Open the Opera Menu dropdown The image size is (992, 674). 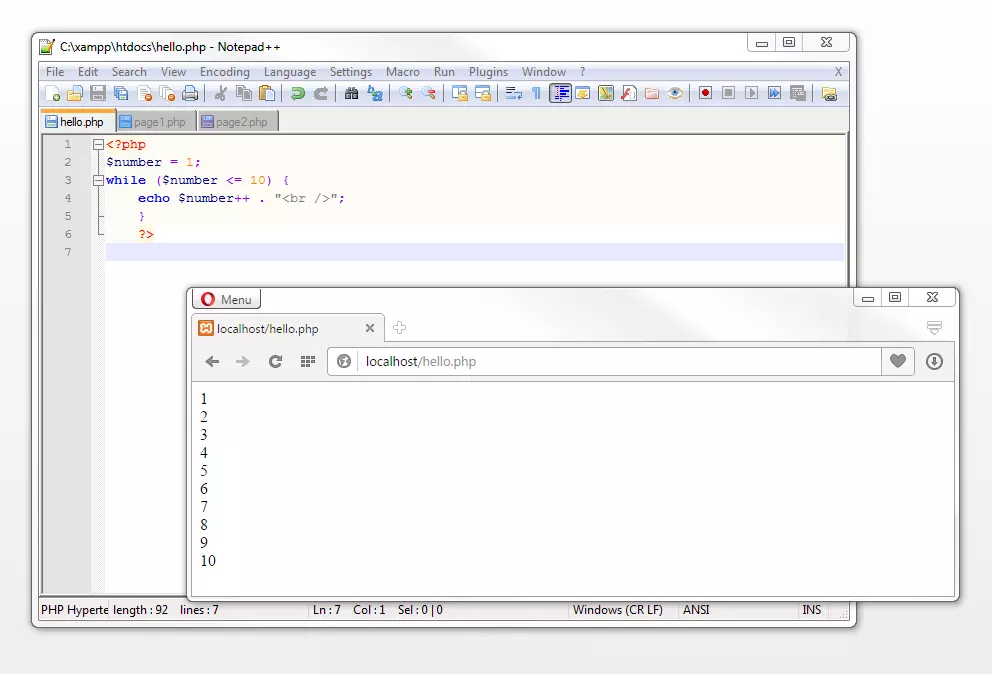pyautogui.click(x=226, y=298)
